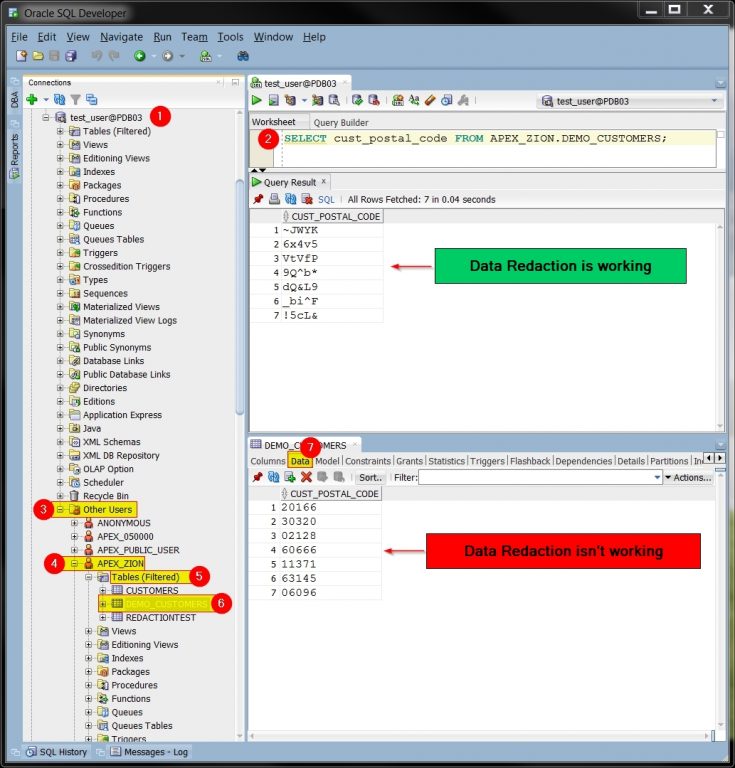
Task: Click the red X delete row icon in Data tab
Action: tap(307, 477)
